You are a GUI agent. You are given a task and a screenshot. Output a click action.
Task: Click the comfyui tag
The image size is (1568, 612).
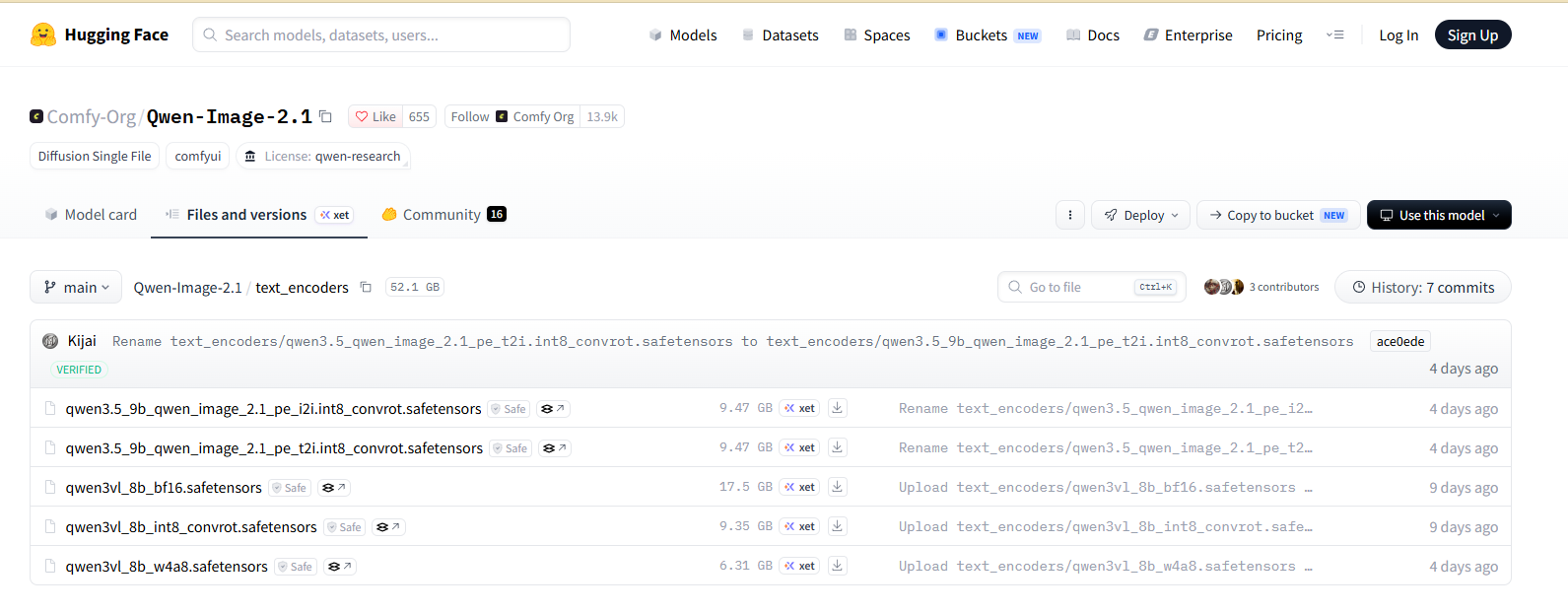coord(198,157)
